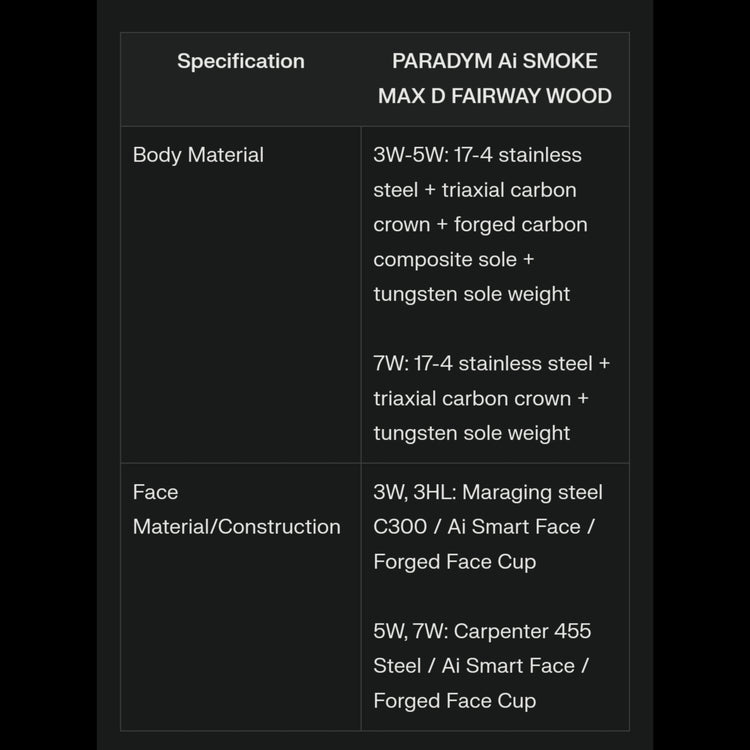Select the Body Material row label
This screenshot has height=750, width=750.
(198, 155)
